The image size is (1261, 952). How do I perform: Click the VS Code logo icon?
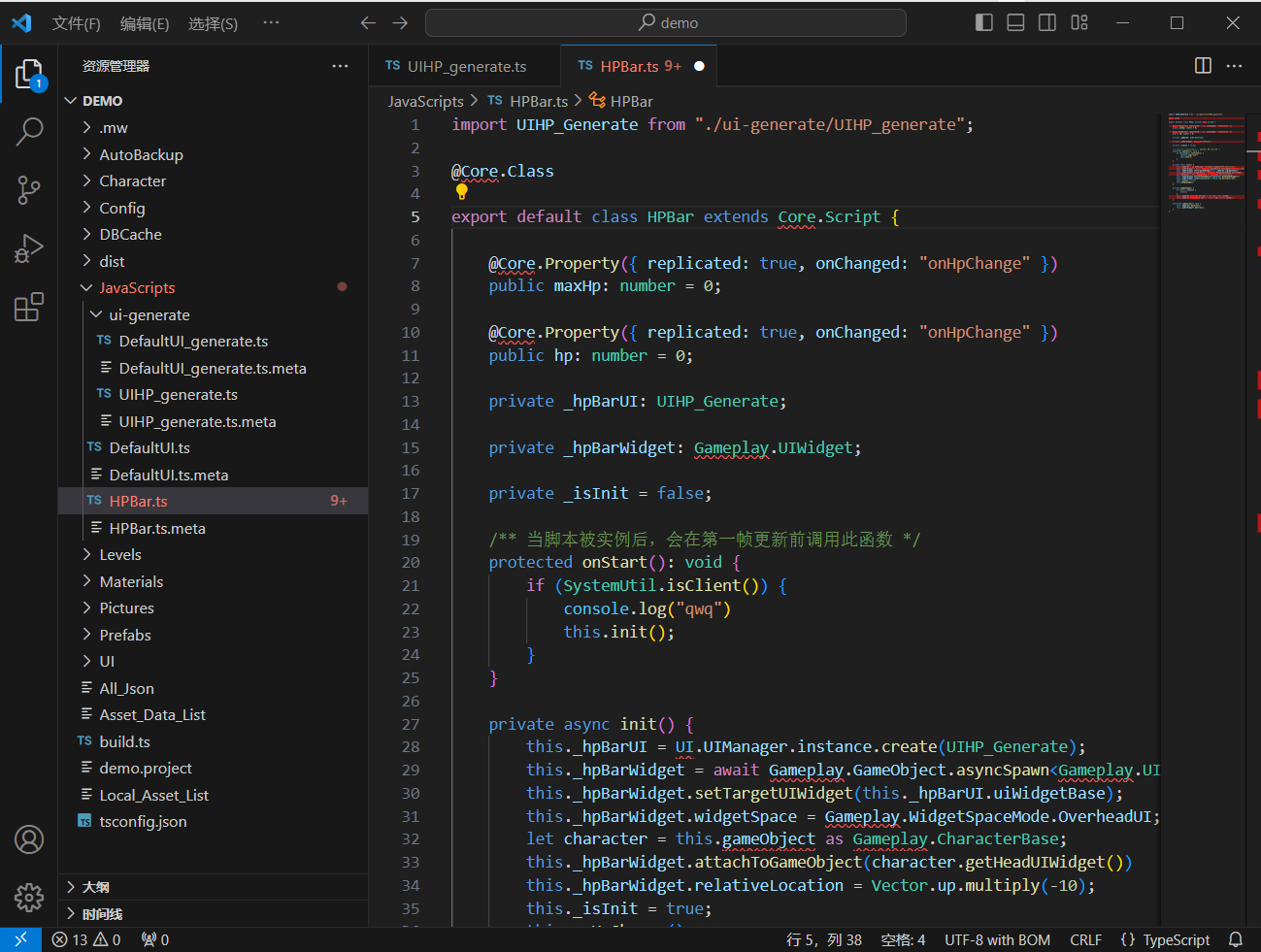coord(21,22)
